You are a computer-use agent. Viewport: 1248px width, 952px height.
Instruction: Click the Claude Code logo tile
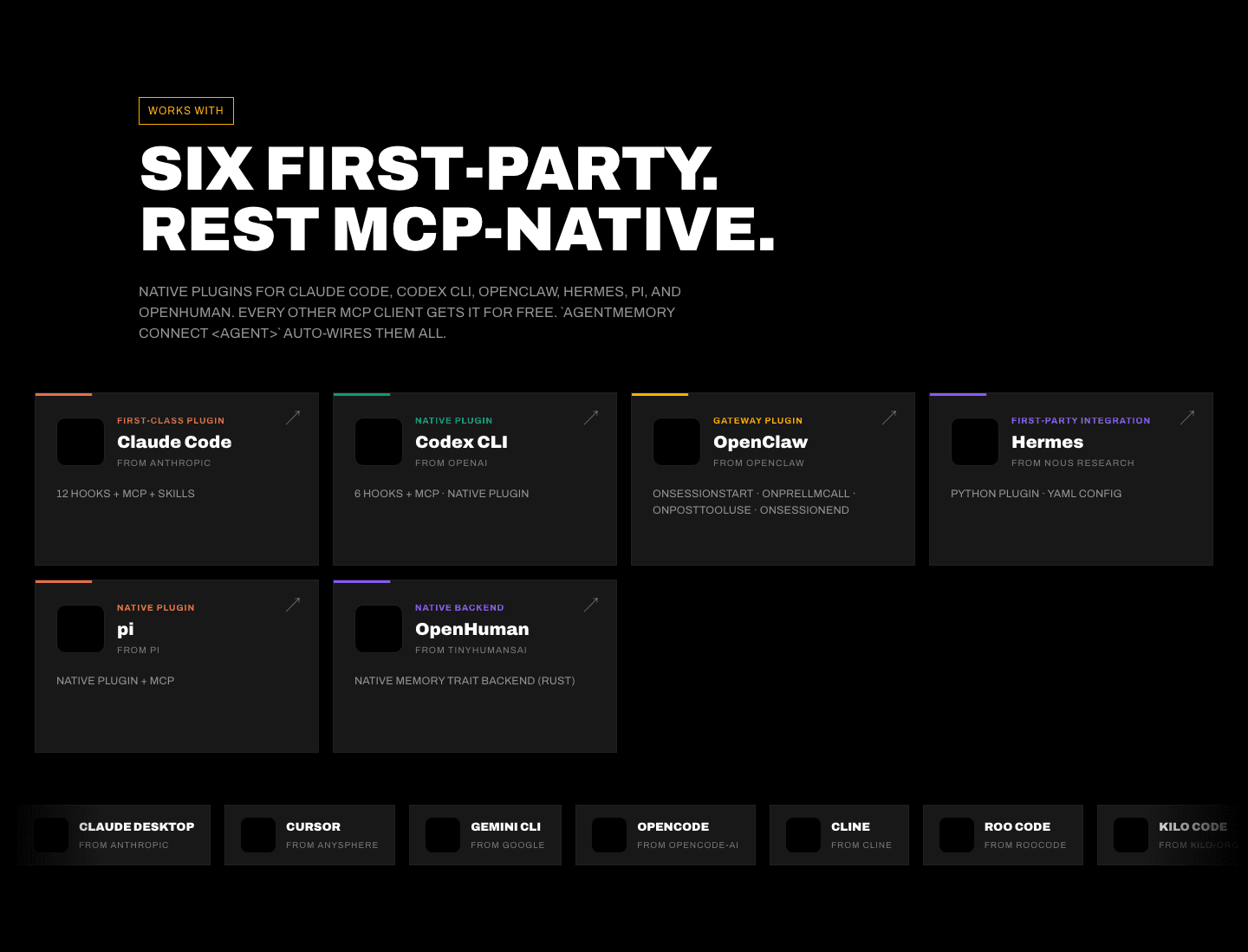coord(81,442)
